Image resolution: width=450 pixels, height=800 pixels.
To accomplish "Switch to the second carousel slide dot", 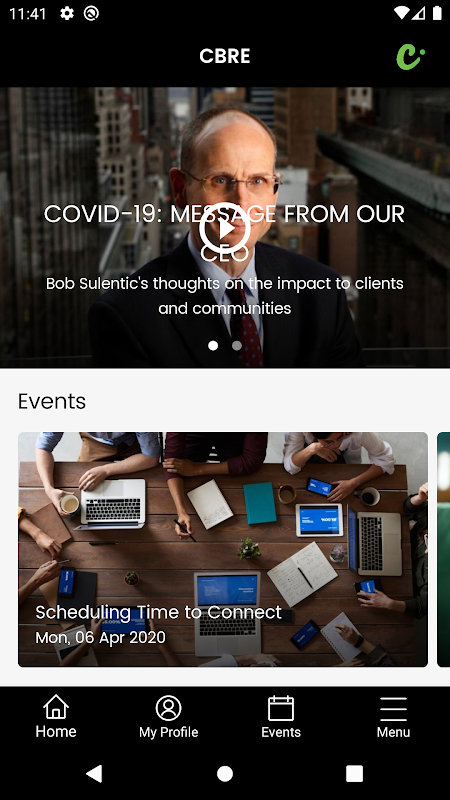I will point(237,345).
